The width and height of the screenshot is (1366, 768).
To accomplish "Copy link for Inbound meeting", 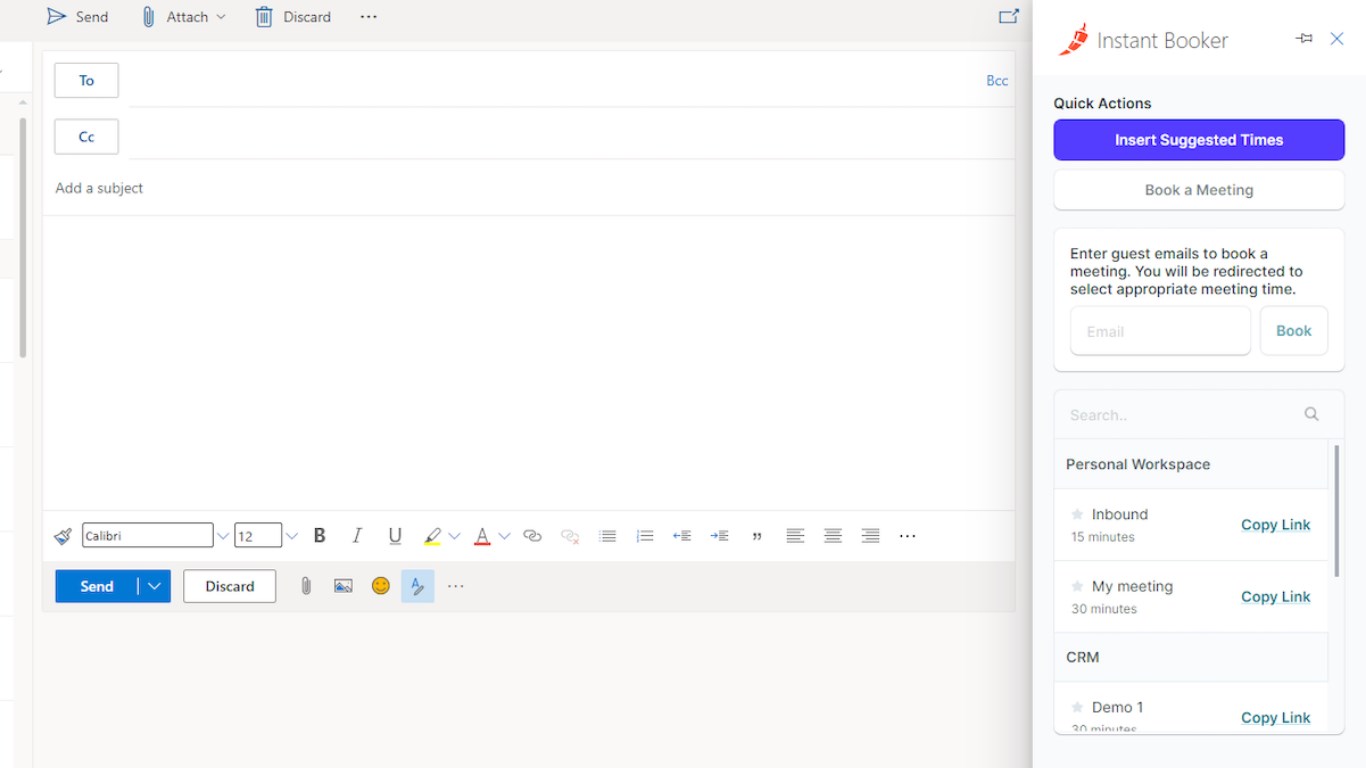I will pos(1275,525).
